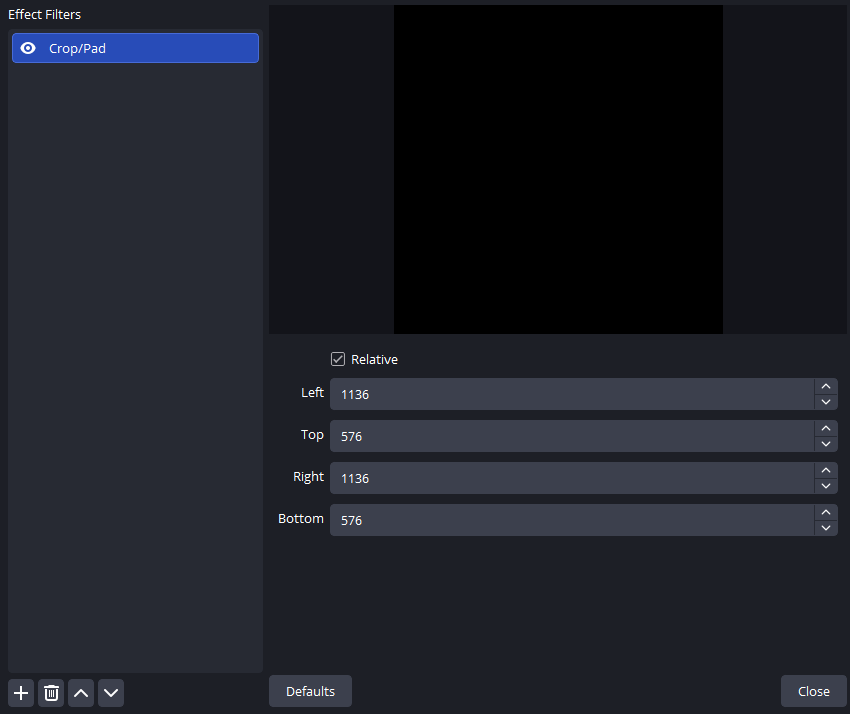Add a new effect filter
The image size is (850, 714).
click(21, 693)
